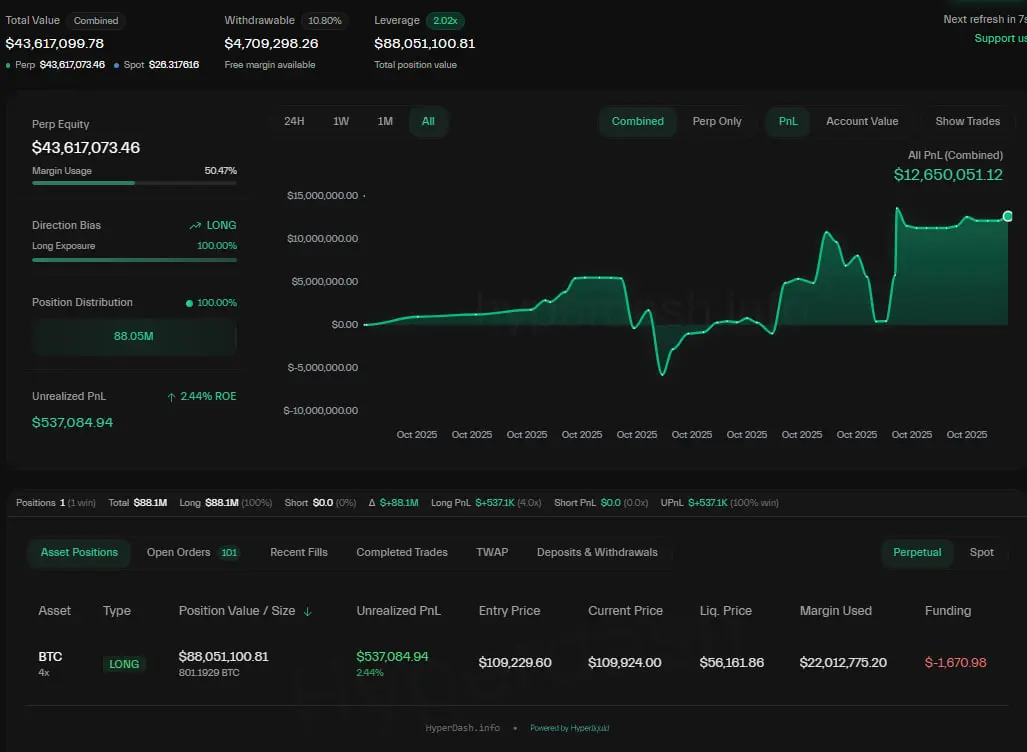Enable Show Trades on the chart

967,122
